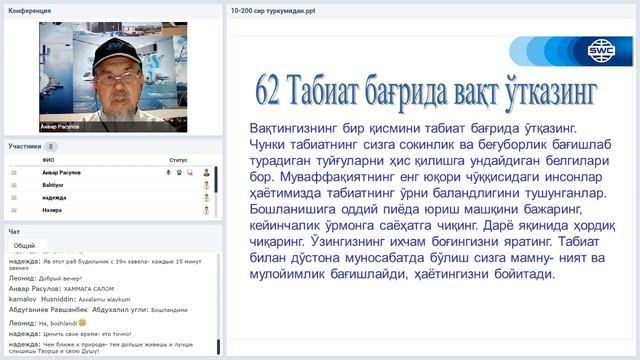This screenshot has width=640, height=360.
Task: Click sender name kamalov Husniddin in chat
Action: 42,300
